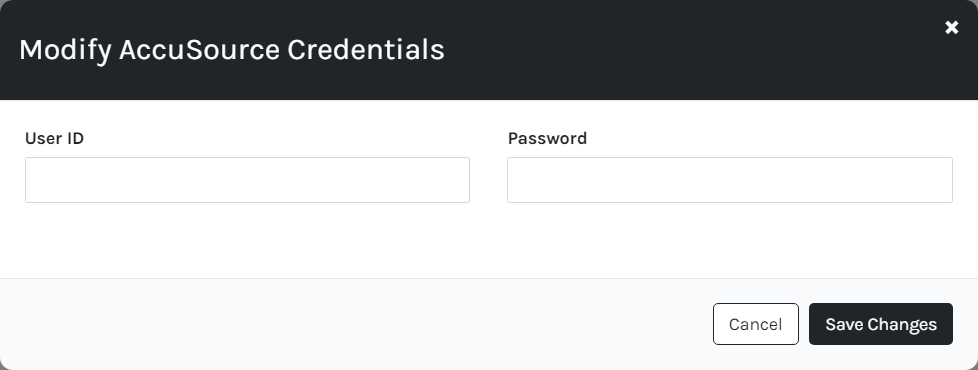The image size is (978, 370).
Task: Place cursor in the User ID box
Action: click(247, 180)
